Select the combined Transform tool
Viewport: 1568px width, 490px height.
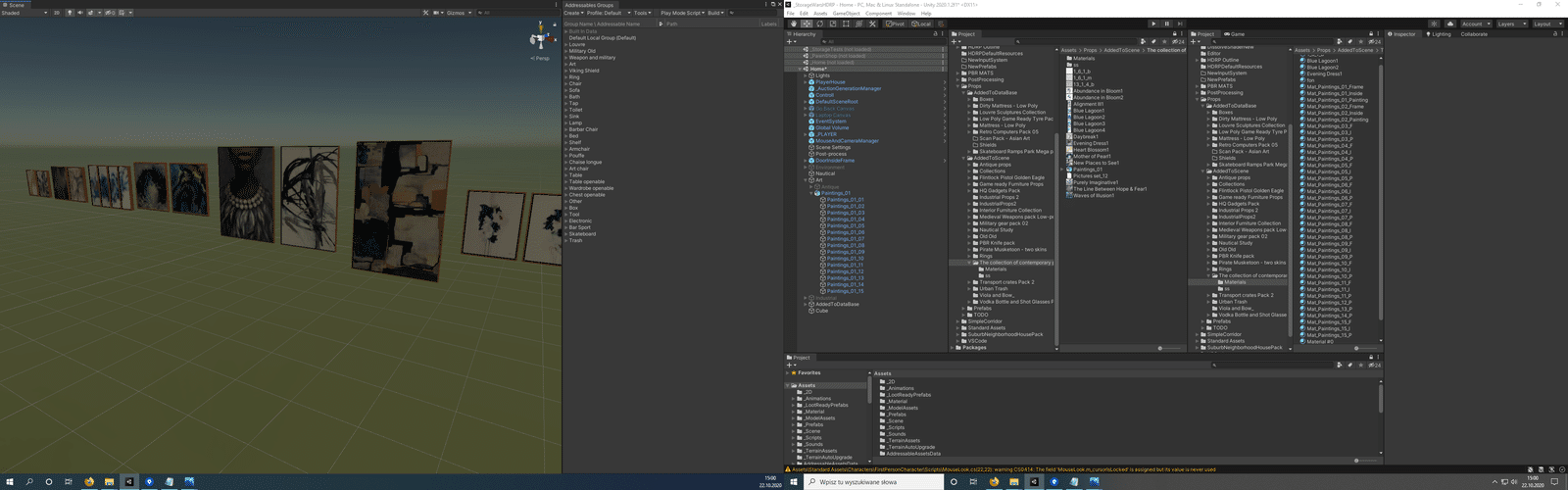click(x=859, y=24)
